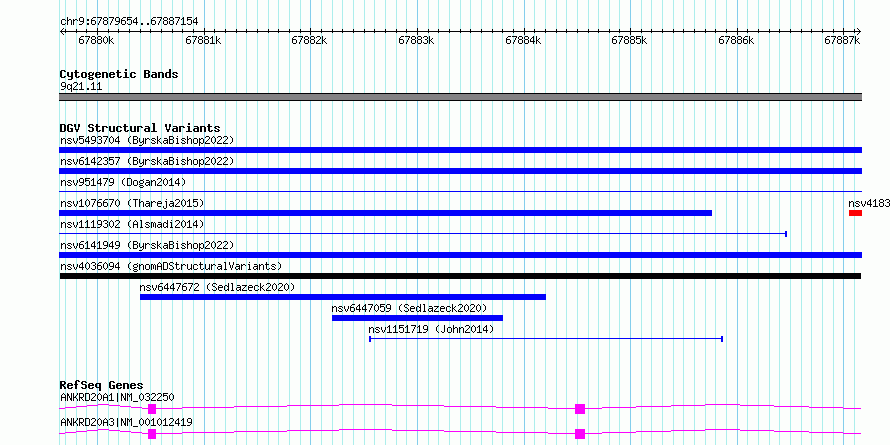
Task: Click the thin blue line under nsv1119302
Action: (423, 233)
